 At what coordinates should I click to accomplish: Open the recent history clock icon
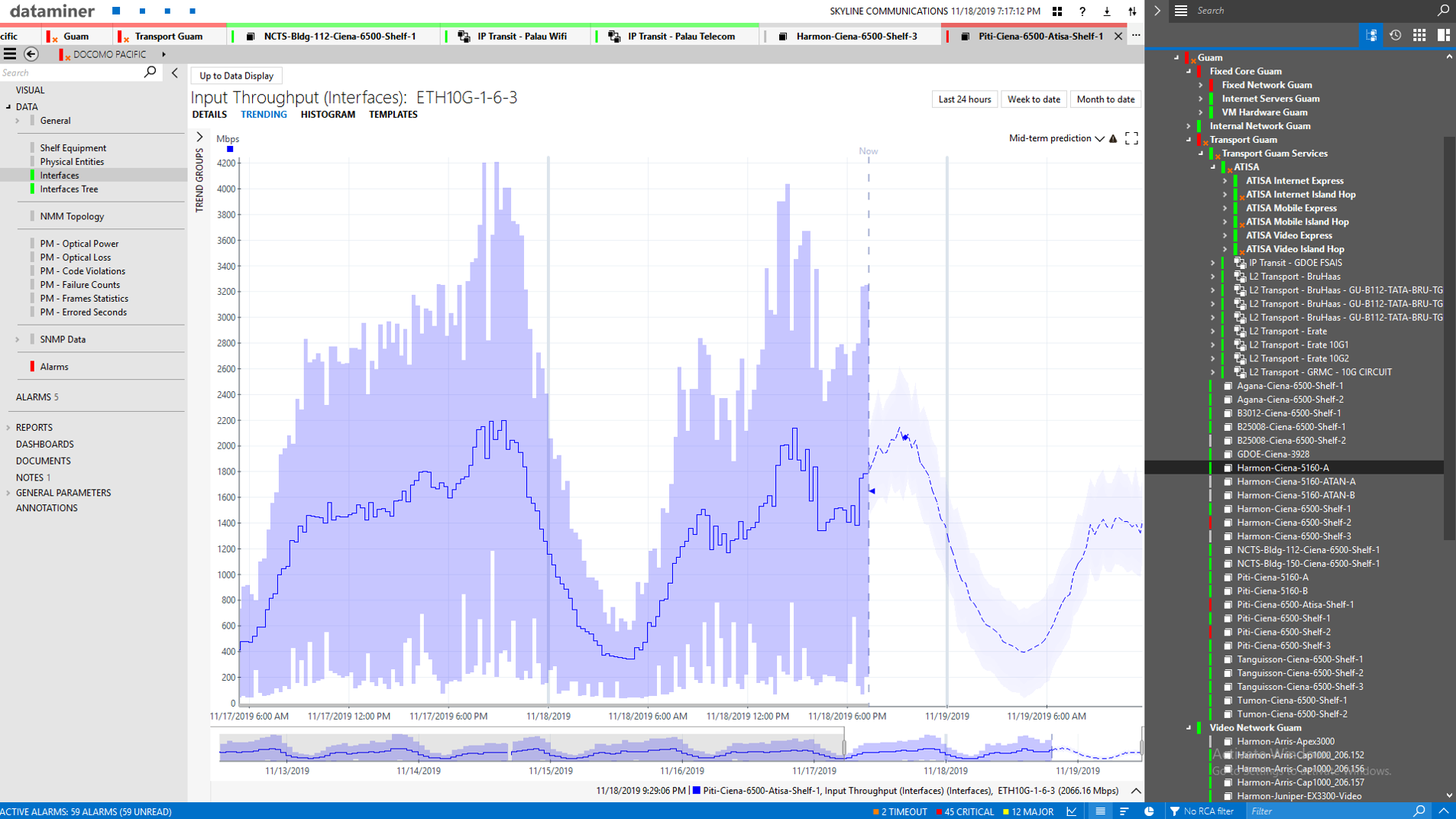click(1395, 35)
